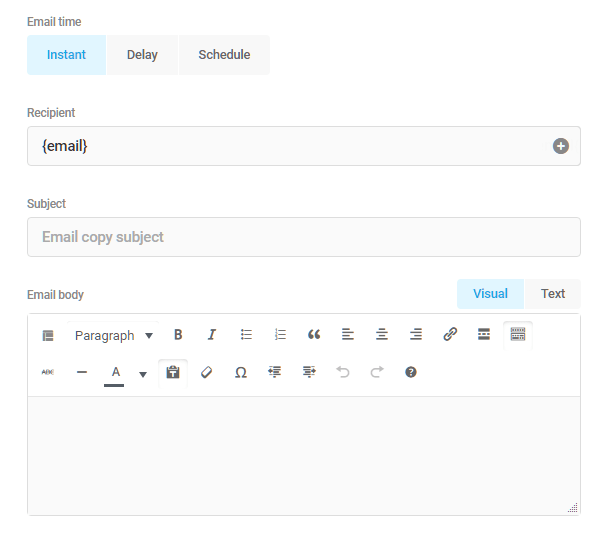
Task: Clear formatting with the eraser icon
Action: [207, 372]
